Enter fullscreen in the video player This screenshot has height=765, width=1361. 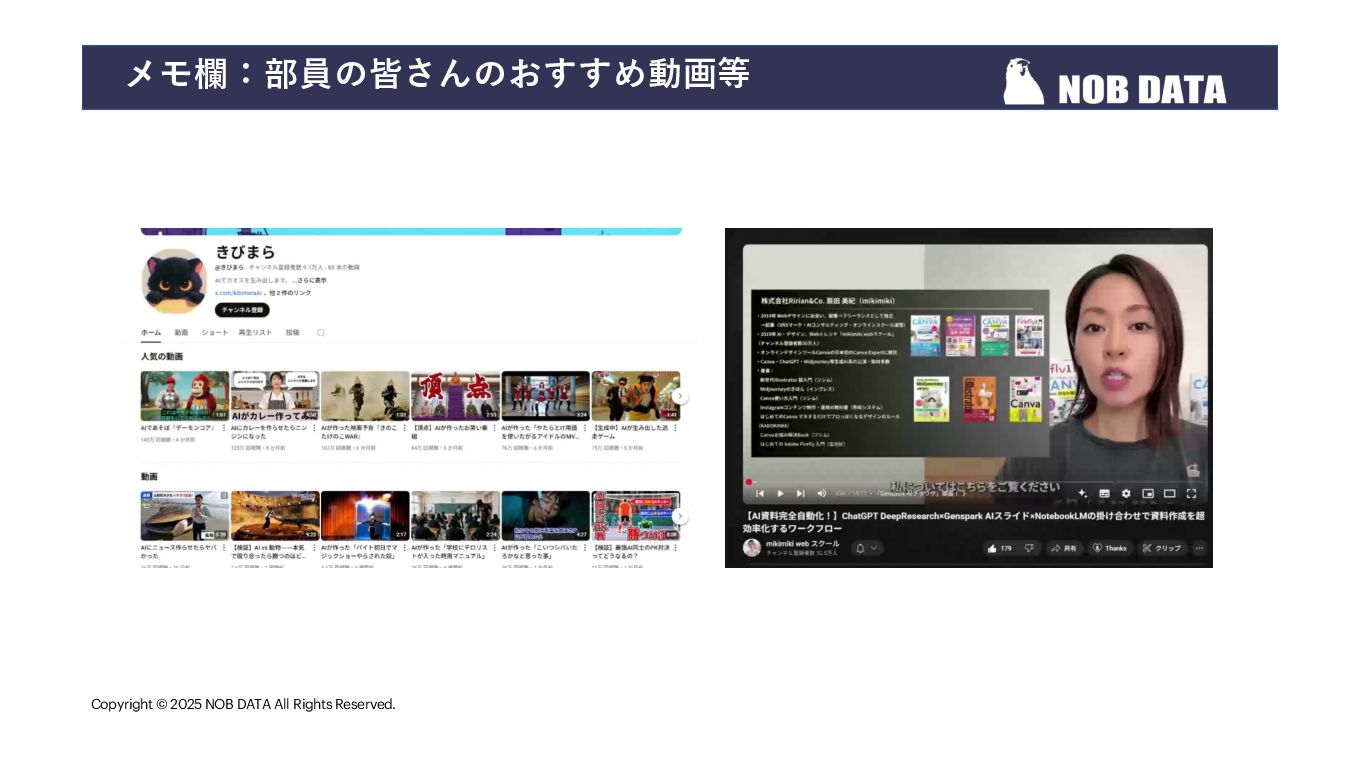point(1191,493)
